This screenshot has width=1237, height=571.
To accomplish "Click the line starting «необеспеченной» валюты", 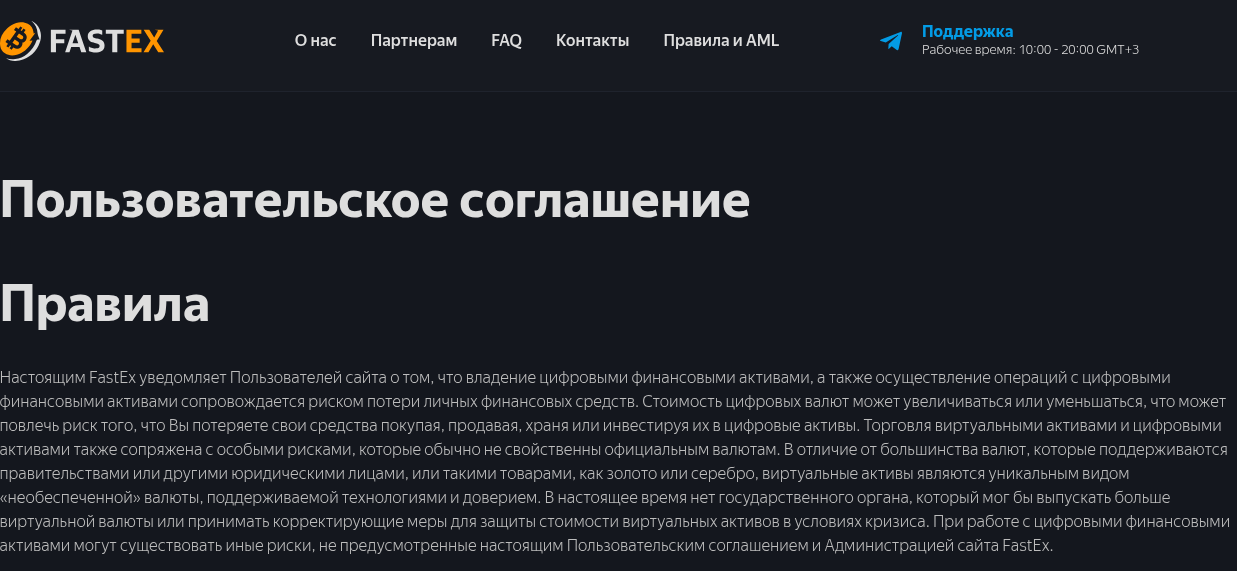I will coord(585,498).
